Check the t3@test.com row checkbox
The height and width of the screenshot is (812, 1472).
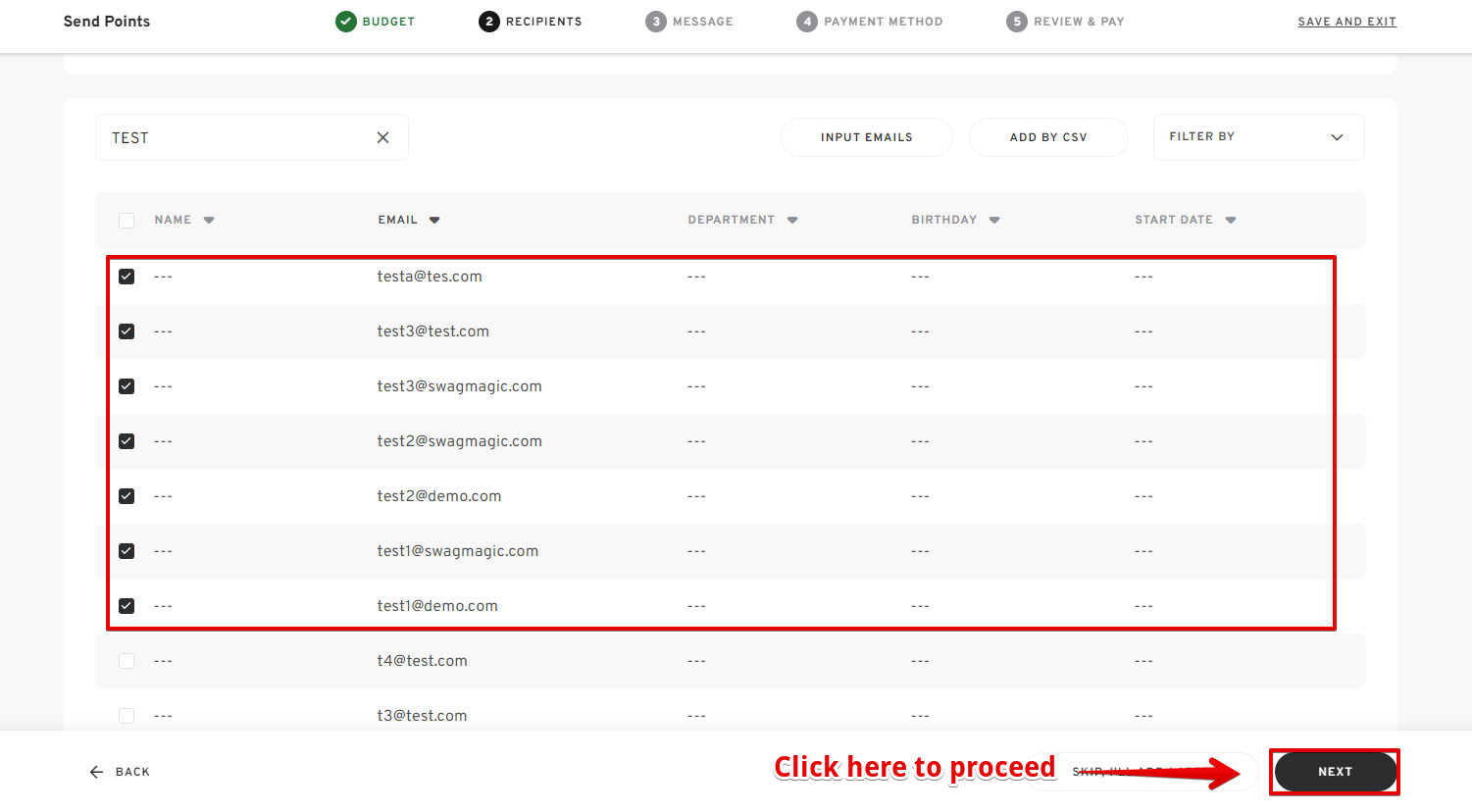coord(127,716)
